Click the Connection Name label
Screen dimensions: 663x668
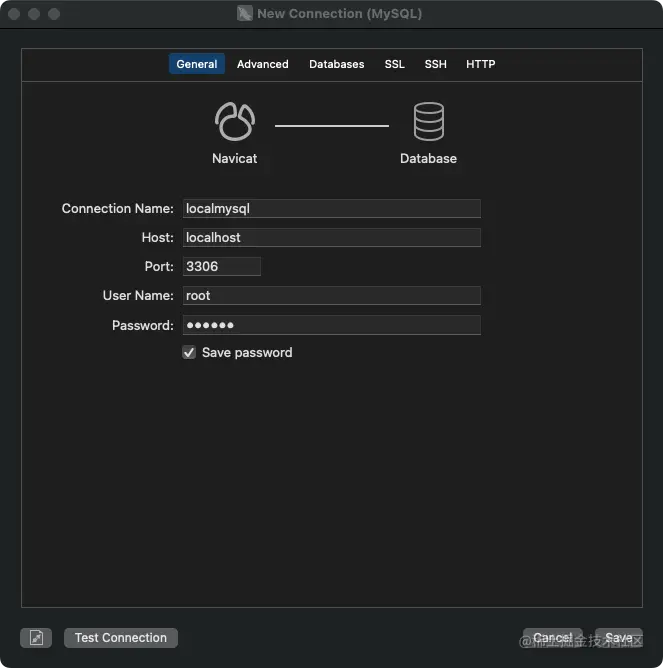click(x=118, y=208)
